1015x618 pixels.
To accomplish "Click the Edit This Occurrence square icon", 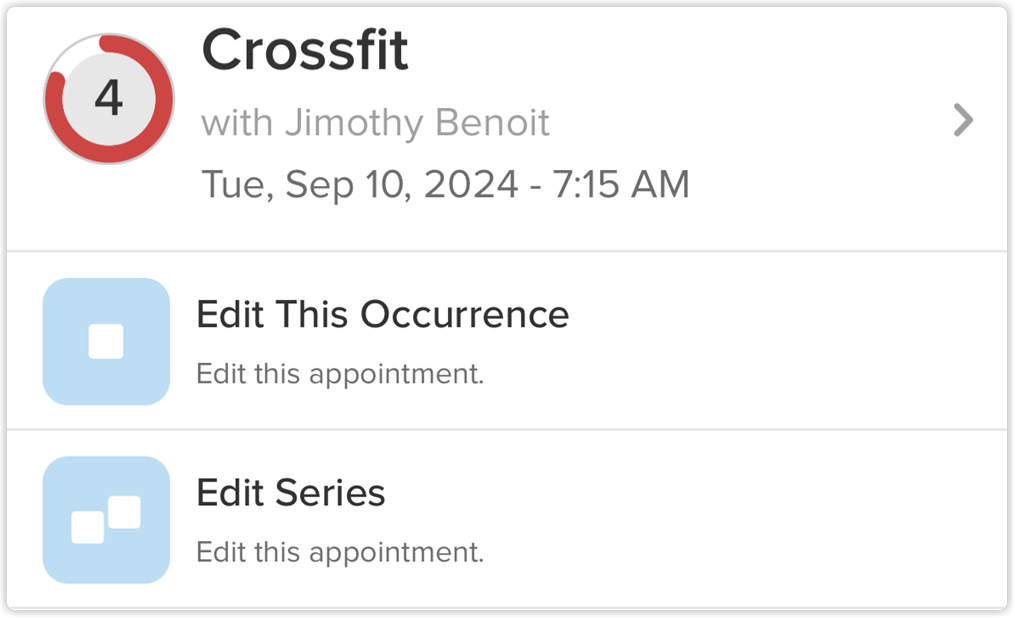I will (106, 342).
